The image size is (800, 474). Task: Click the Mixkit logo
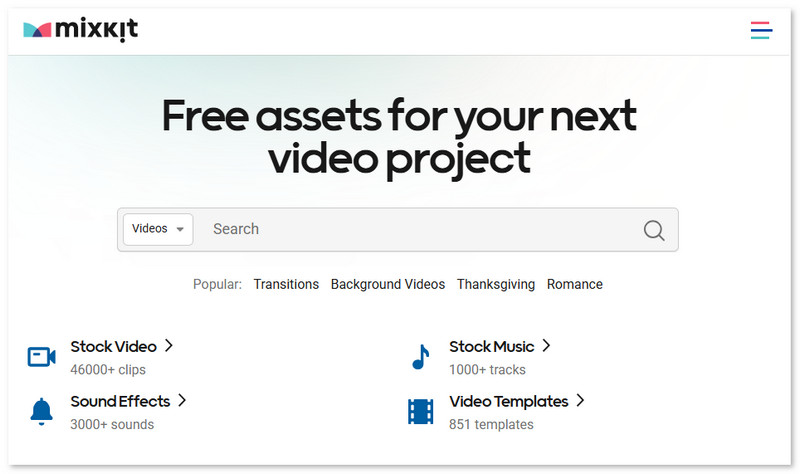click(x=80, y=30)
